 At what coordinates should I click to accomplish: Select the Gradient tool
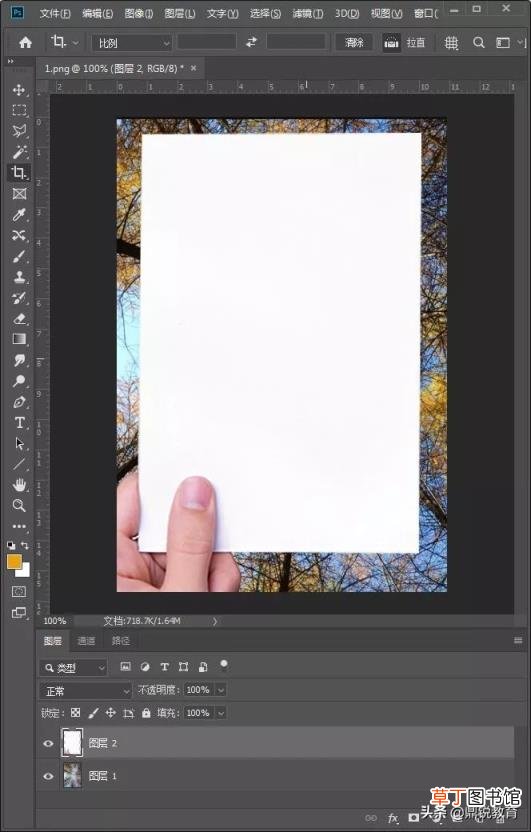pyautogui.click(x=19, y=339)
